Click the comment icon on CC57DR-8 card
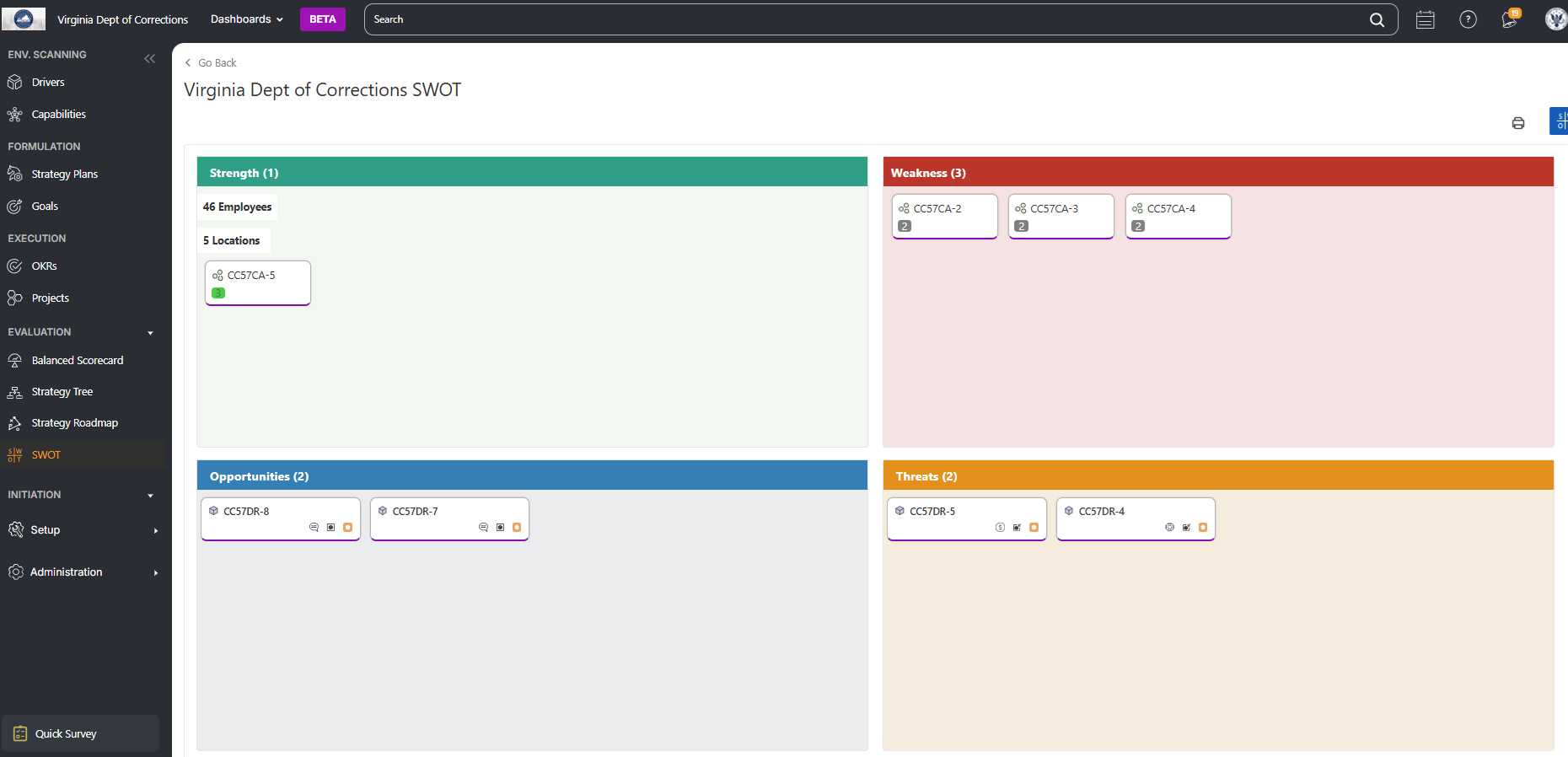 314,527
